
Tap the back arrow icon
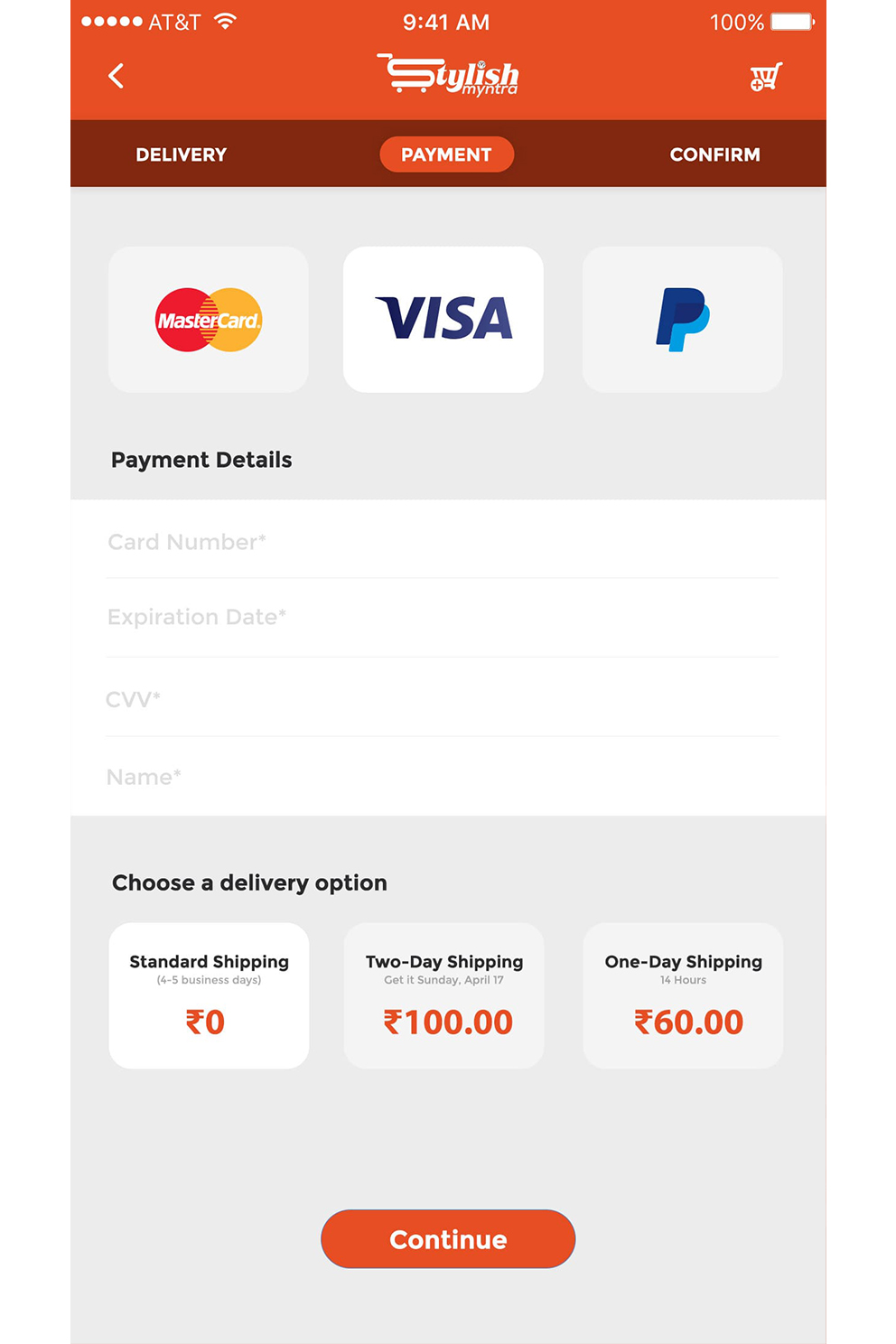(116, 76)
